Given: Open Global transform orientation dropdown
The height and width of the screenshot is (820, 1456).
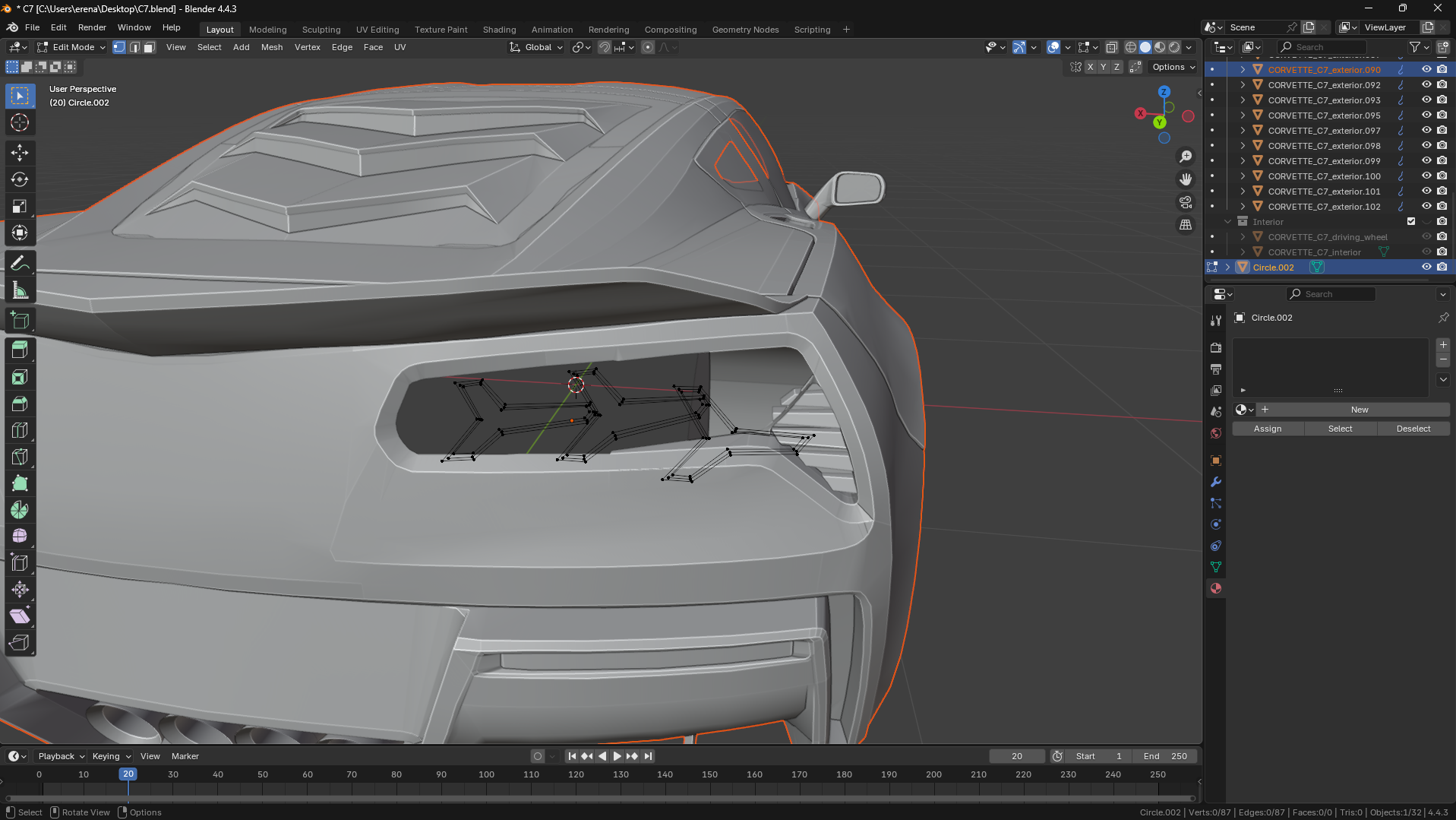Looking at the screenshot, I should [x=537, y=47].
